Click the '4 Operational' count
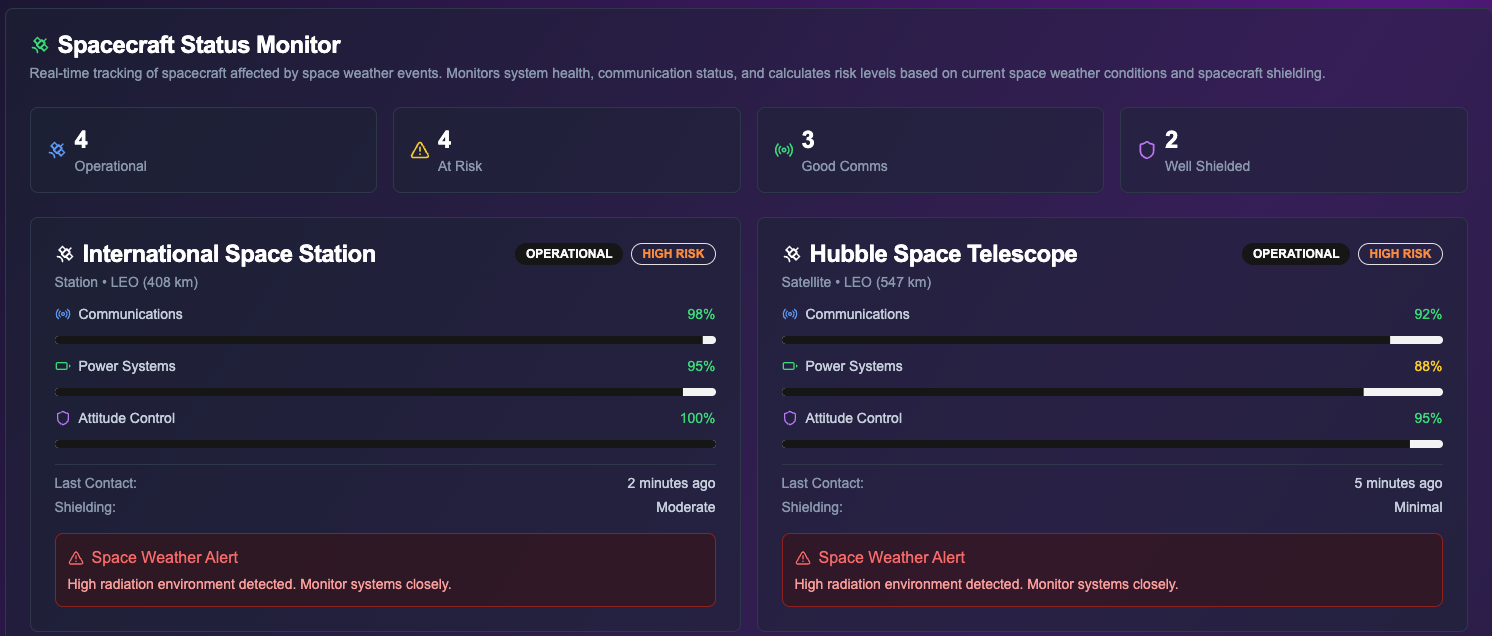Image resolution: width=1492 pixels, height=636 pixels. point(81,140)
